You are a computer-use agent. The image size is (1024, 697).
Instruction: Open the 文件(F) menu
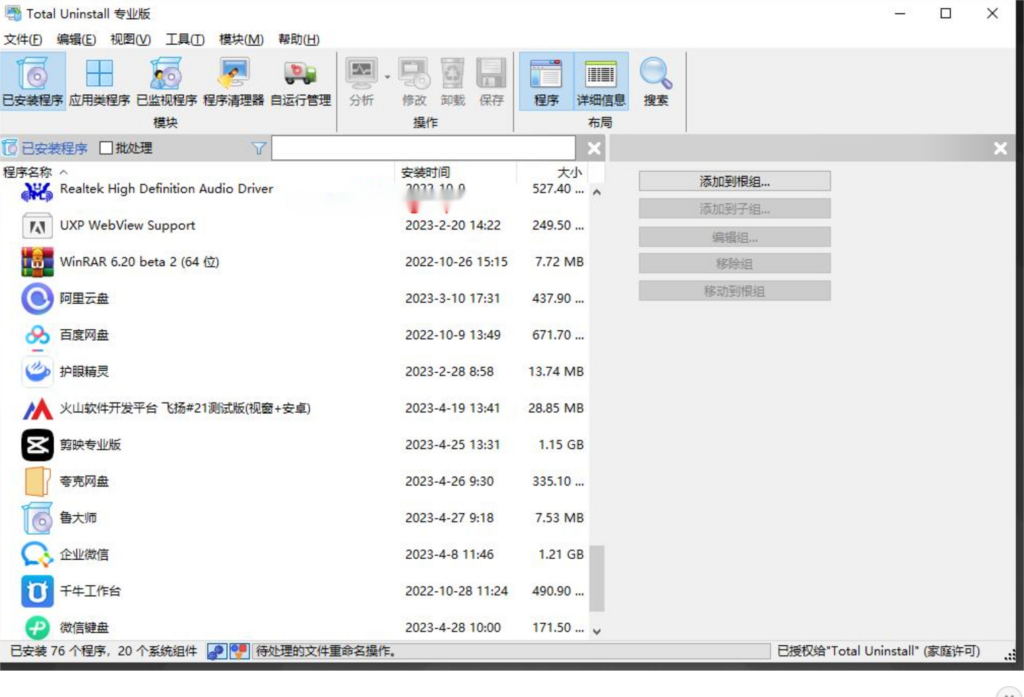click(x=23, y=39)
